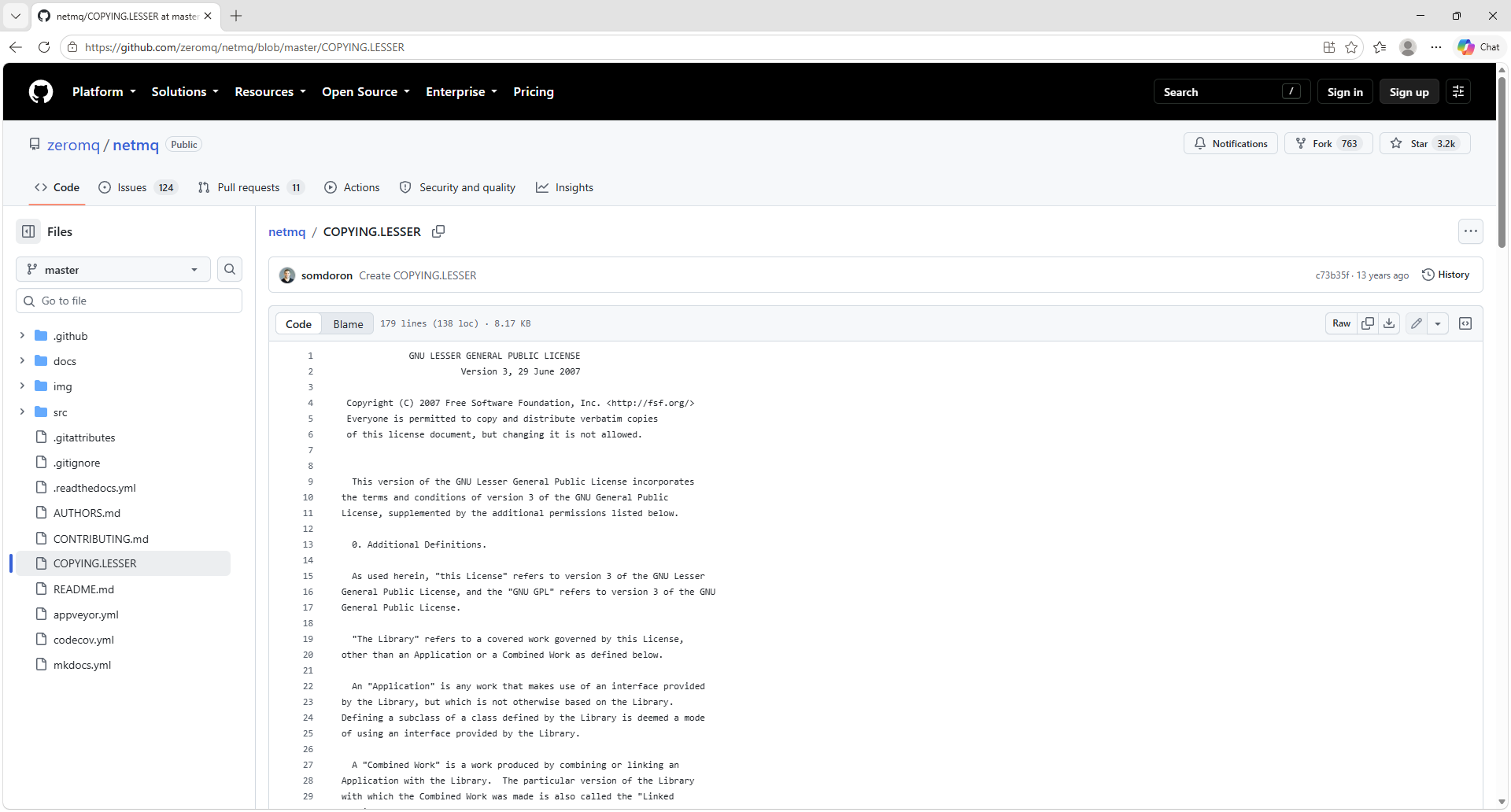
Task: Copy file path next to COPYING.LESSER
Action: tap(438, 231)
